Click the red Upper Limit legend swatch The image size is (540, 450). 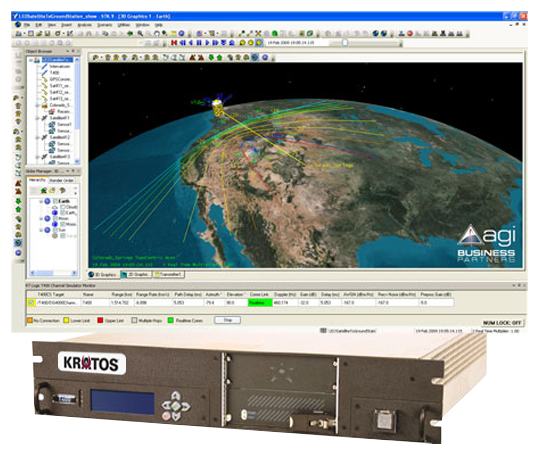(x=100, y=321)
